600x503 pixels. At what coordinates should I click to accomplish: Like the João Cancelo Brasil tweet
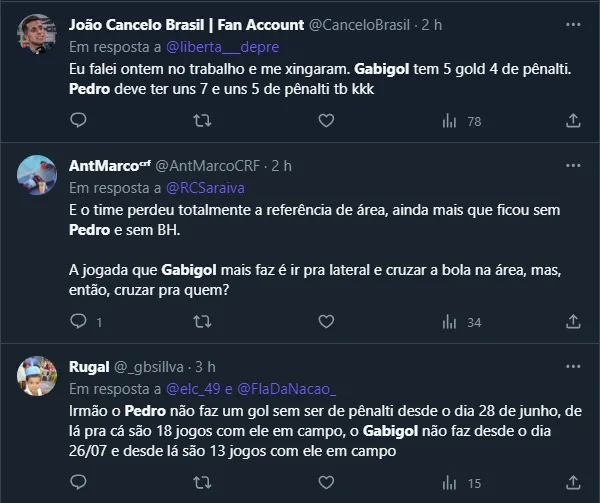pos(326,121)
